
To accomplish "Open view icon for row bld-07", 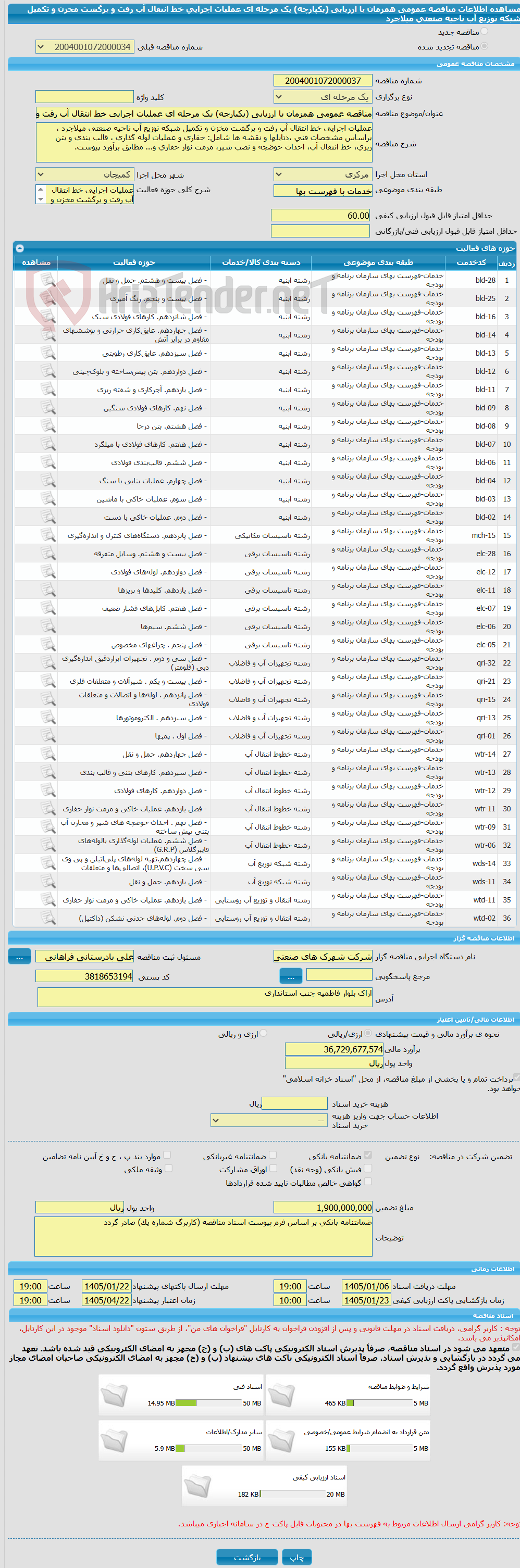I will pyautogui.click(x=47, y=444).
